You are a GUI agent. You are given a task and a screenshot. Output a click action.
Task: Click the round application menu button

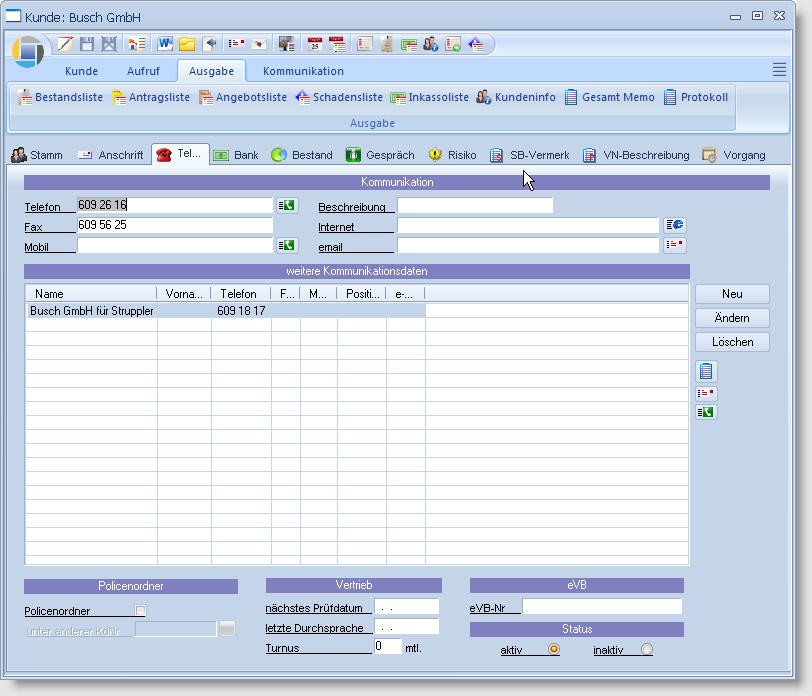pyautogui.click(x=29, y=52)
